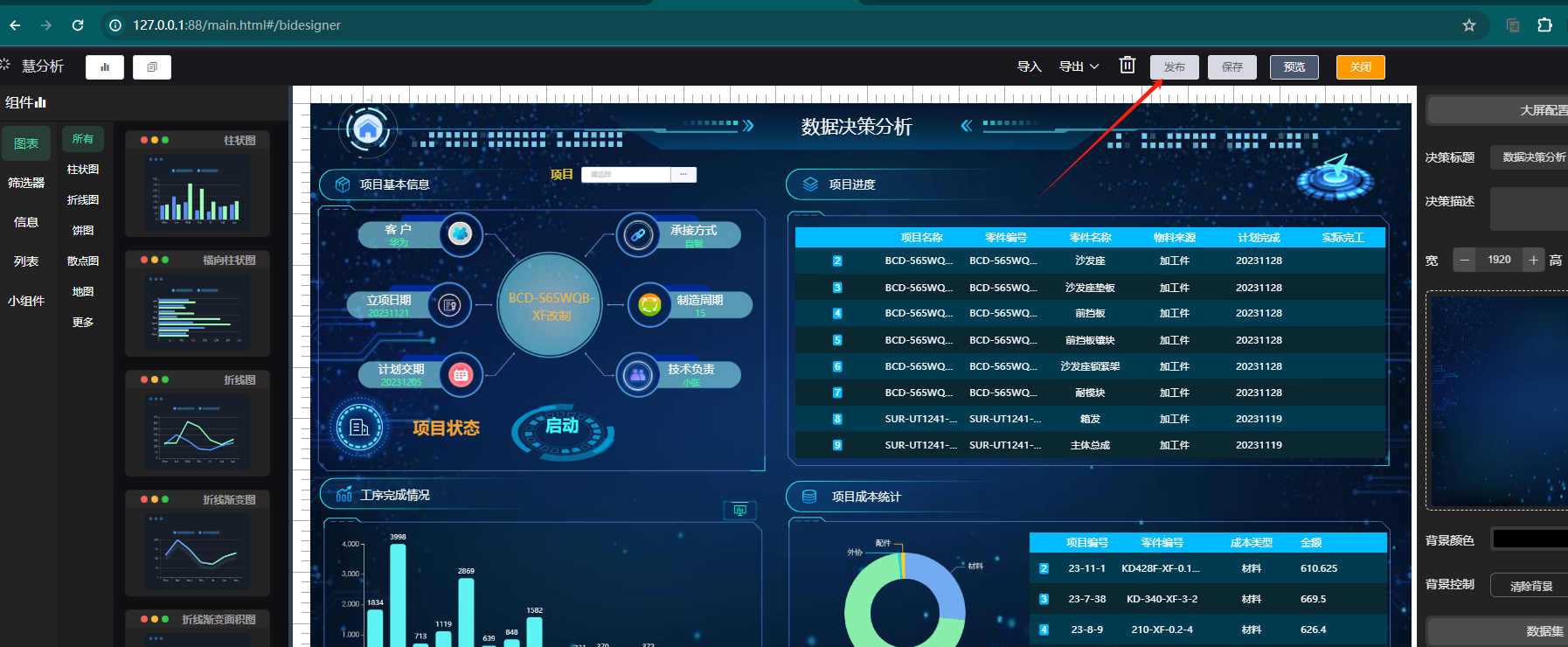1568x647 pixels.
Task: Click the monitor icon in 工序完成情况 panel
Action: (740, 510)
